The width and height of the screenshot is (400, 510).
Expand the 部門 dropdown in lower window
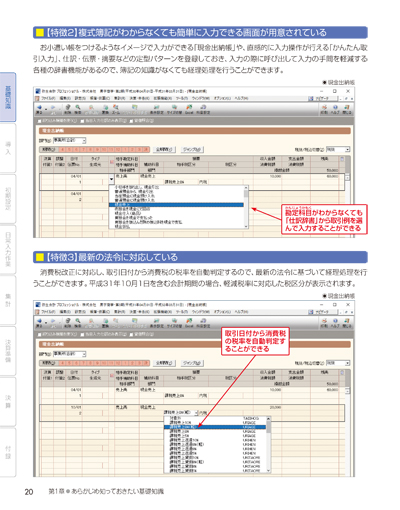click(84, 354)
